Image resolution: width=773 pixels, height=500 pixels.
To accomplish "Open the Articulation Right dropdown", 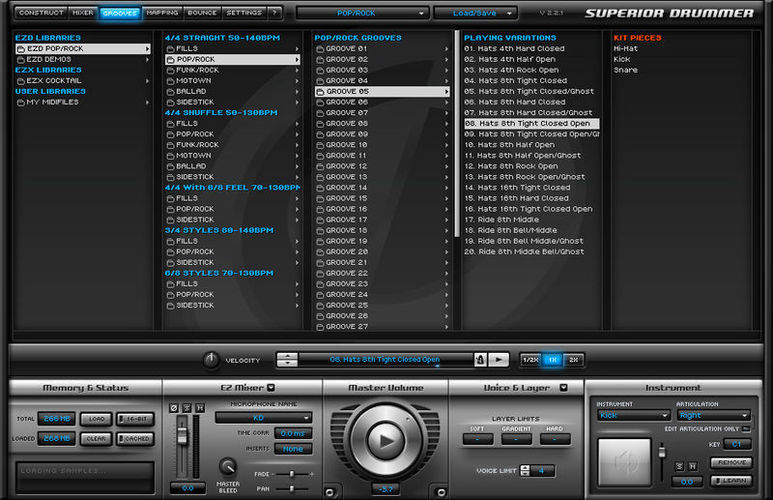I will [713, 415].
